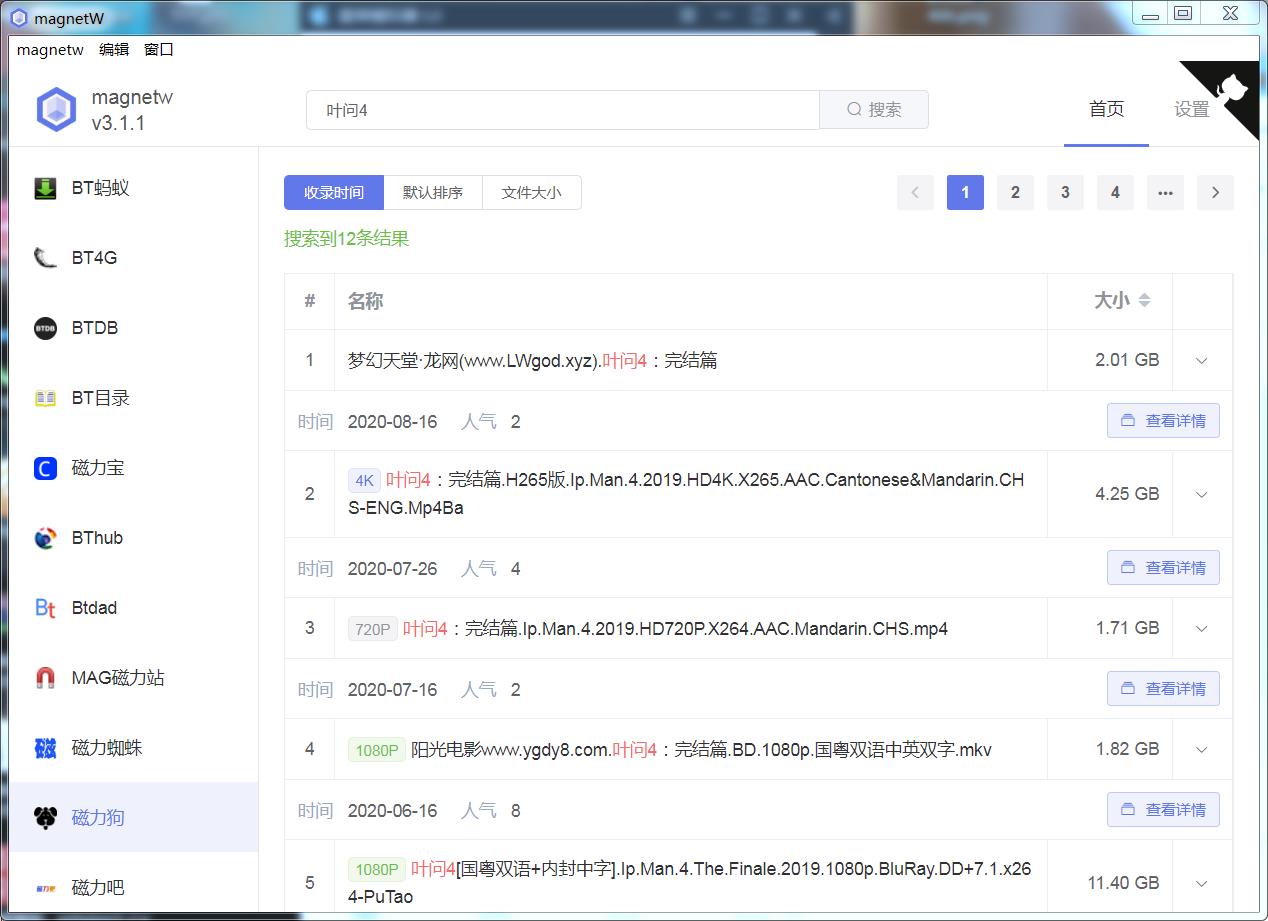Screen dimensions: 1268x921
Task: Click the 阳光电影 ygdy8.com result title
Action: tap(701, 750)
